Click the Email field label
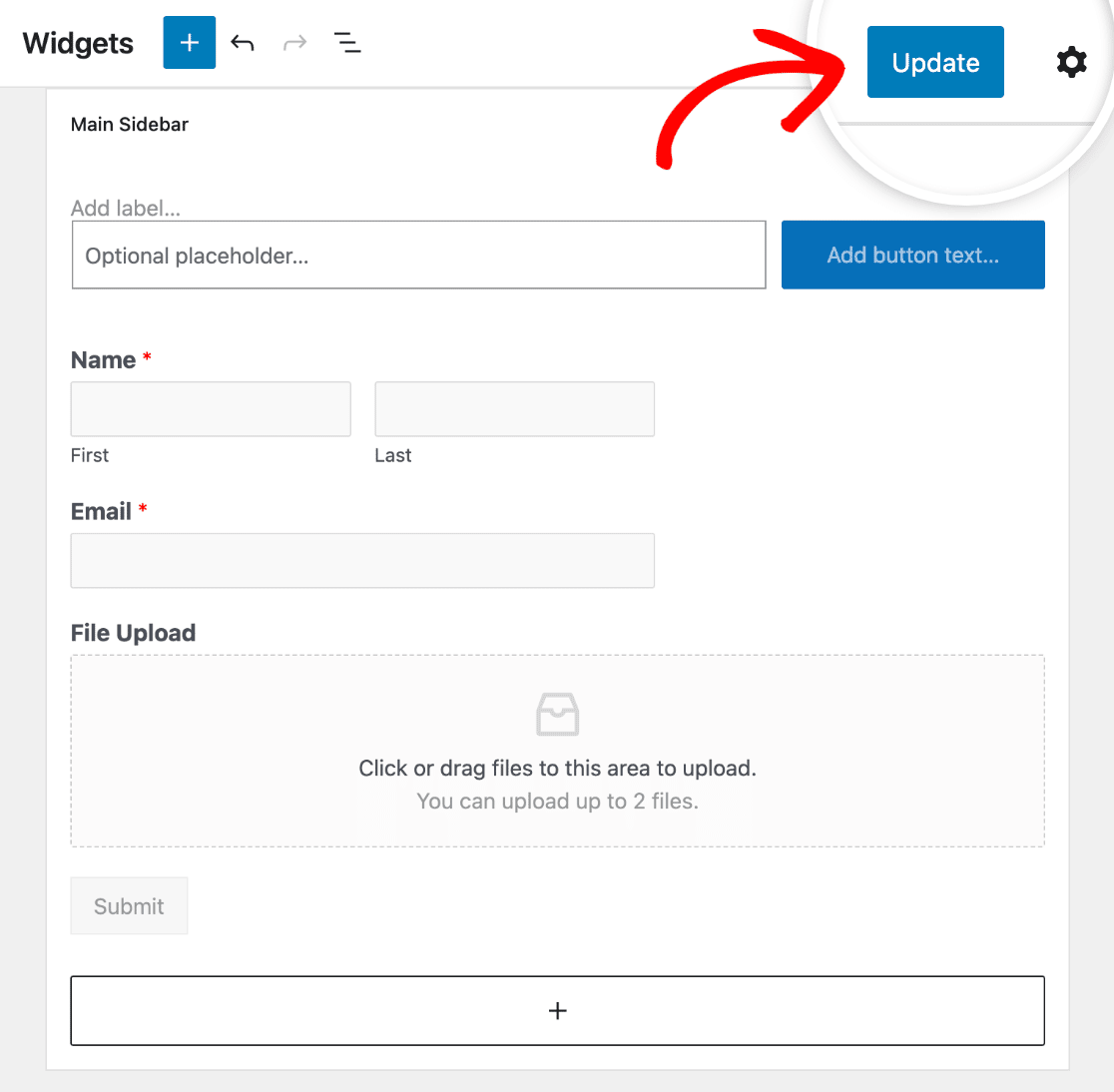The height and width of the screenshot is (1092, 1114). 102,511
